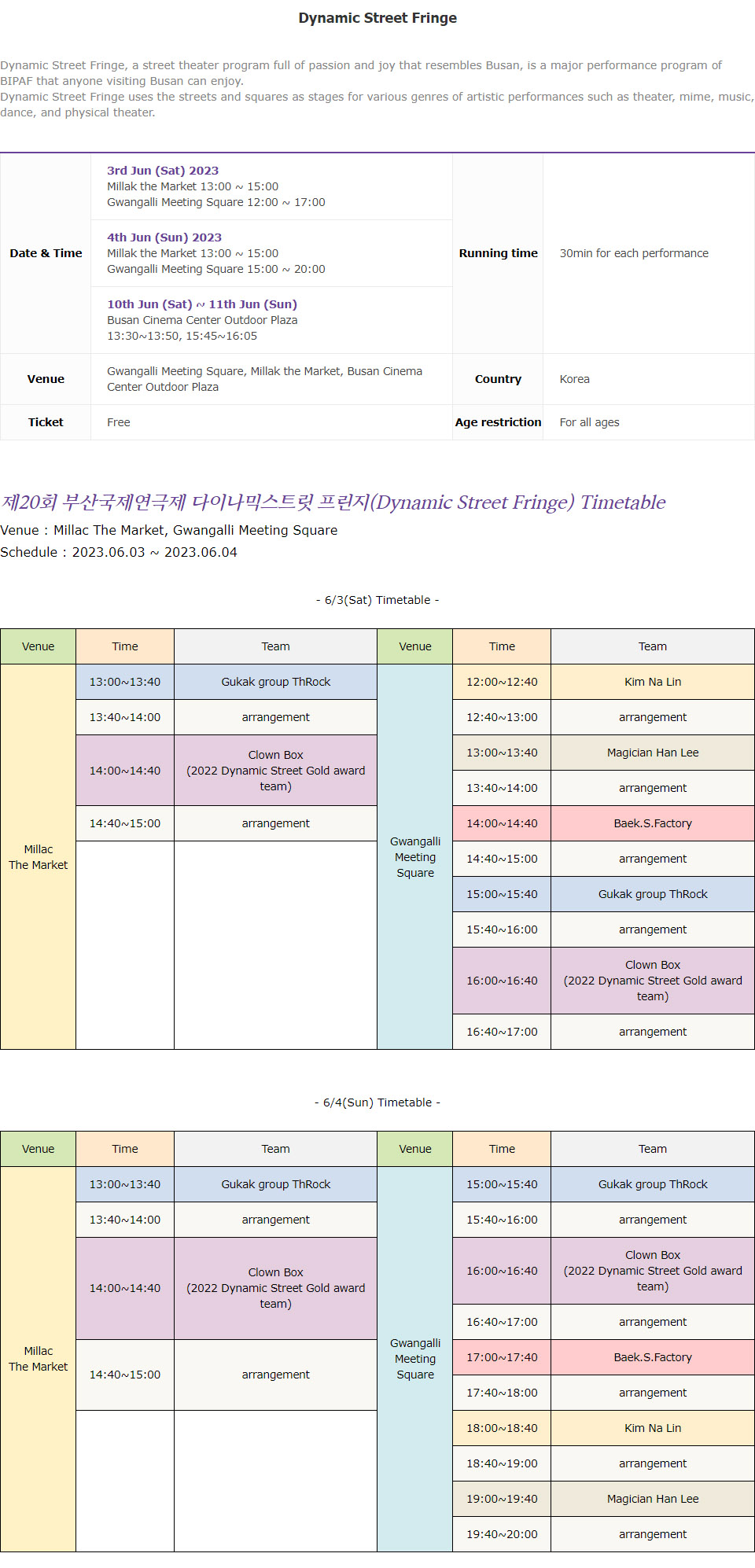Click the Running time label cell

[498, 253]
